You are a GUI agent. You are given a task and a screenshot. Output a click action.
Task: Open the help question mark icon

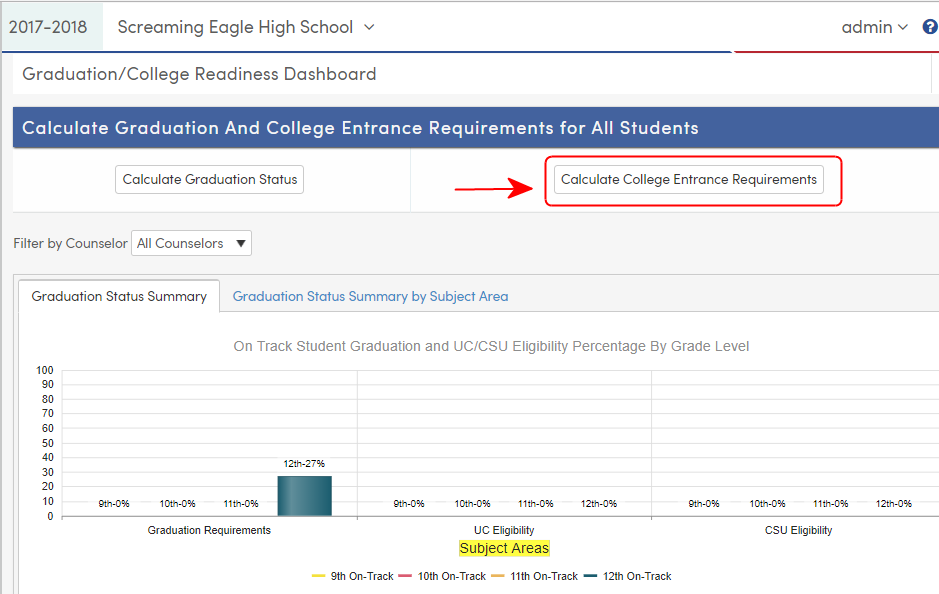tap(930, 27)
